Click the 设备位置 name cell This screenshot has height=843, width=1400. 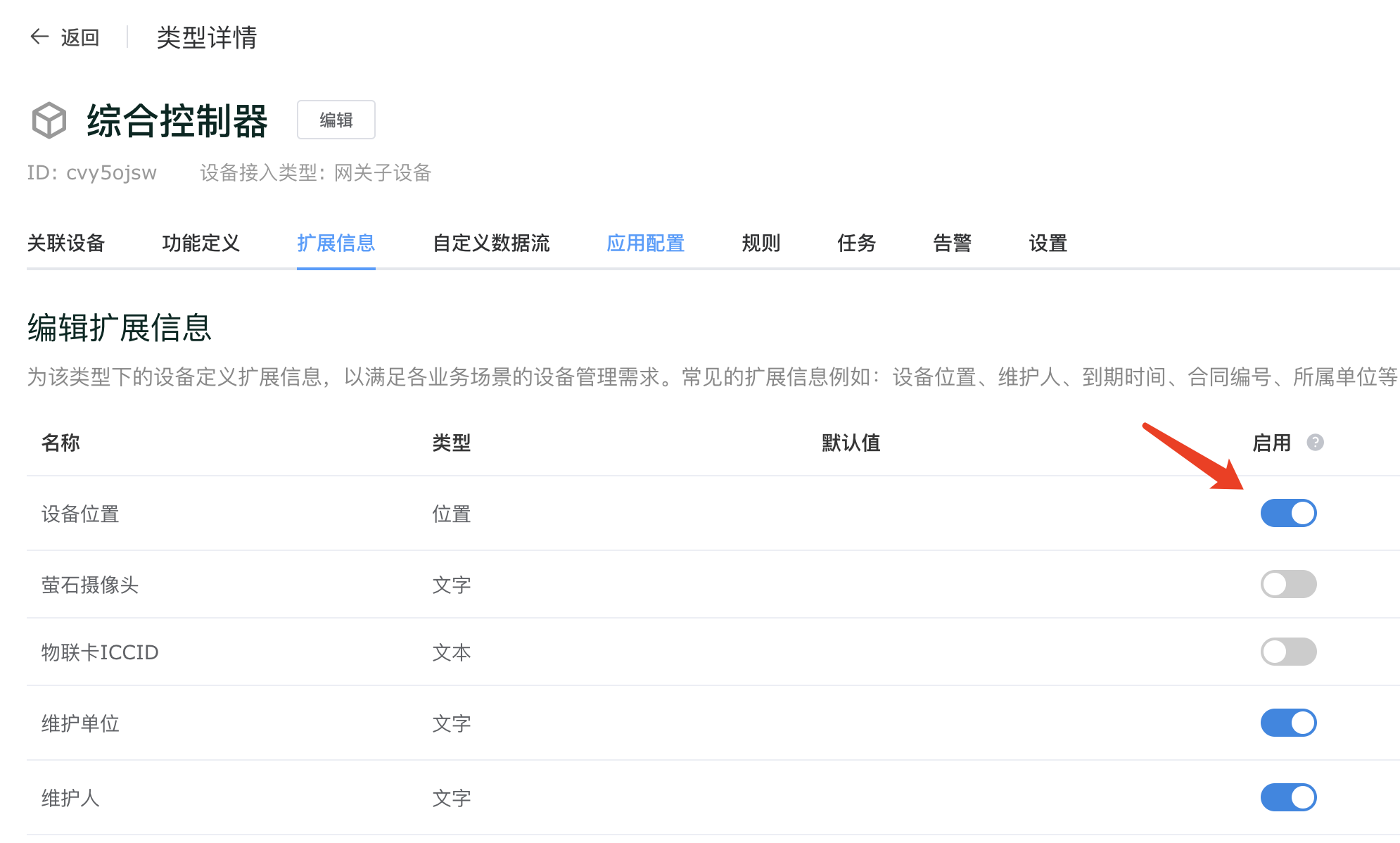80,514
